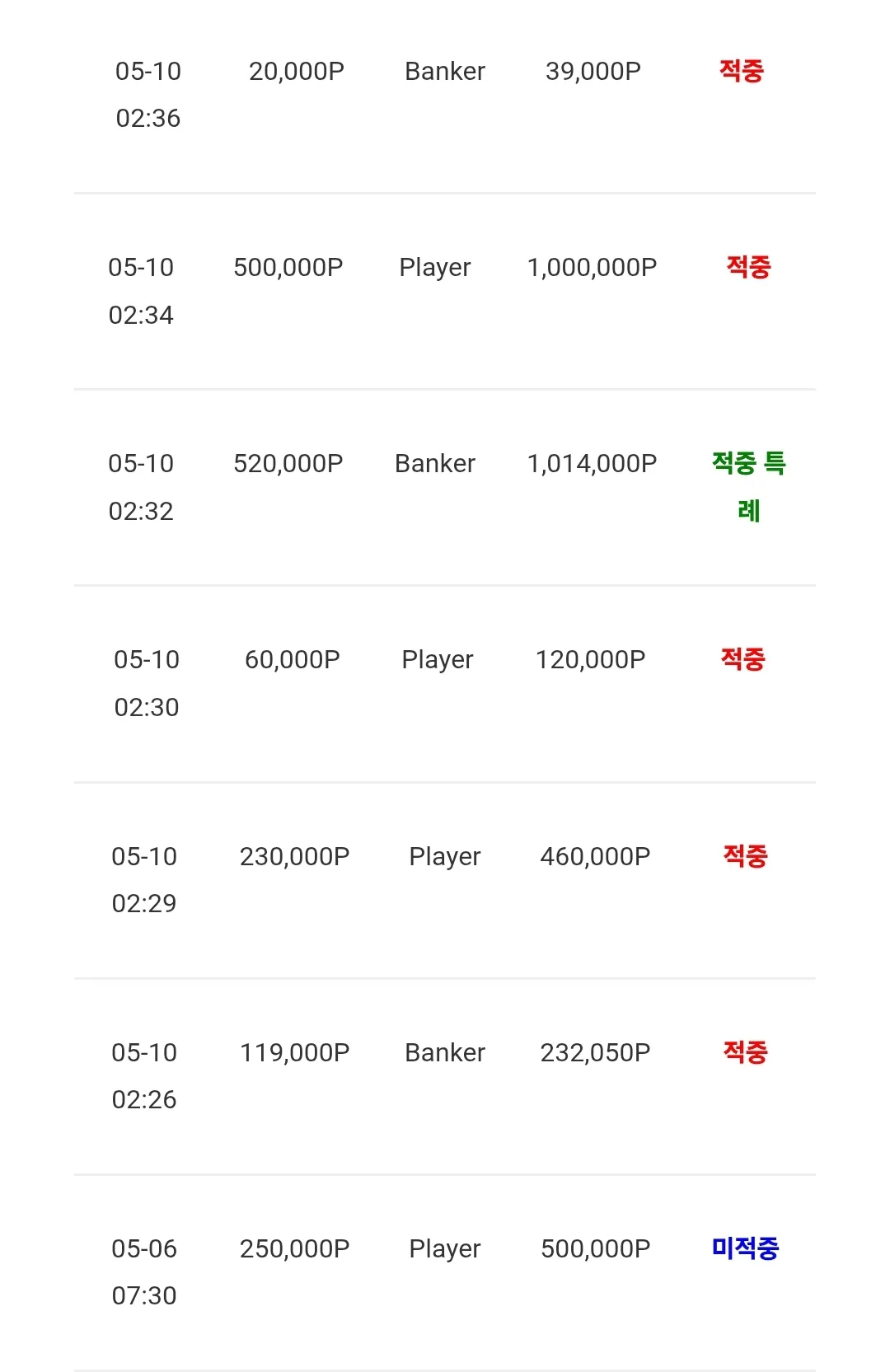Click the 120,000P payout value

point(591,660)
